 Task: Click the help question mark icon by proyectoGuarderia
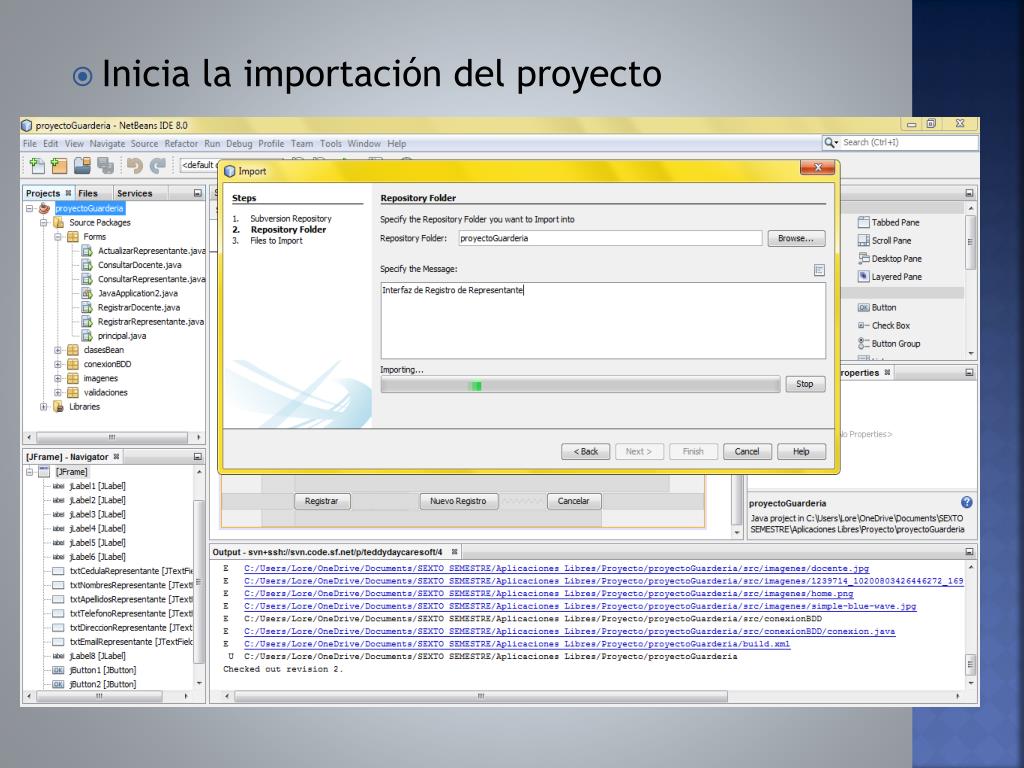[967, 502]
